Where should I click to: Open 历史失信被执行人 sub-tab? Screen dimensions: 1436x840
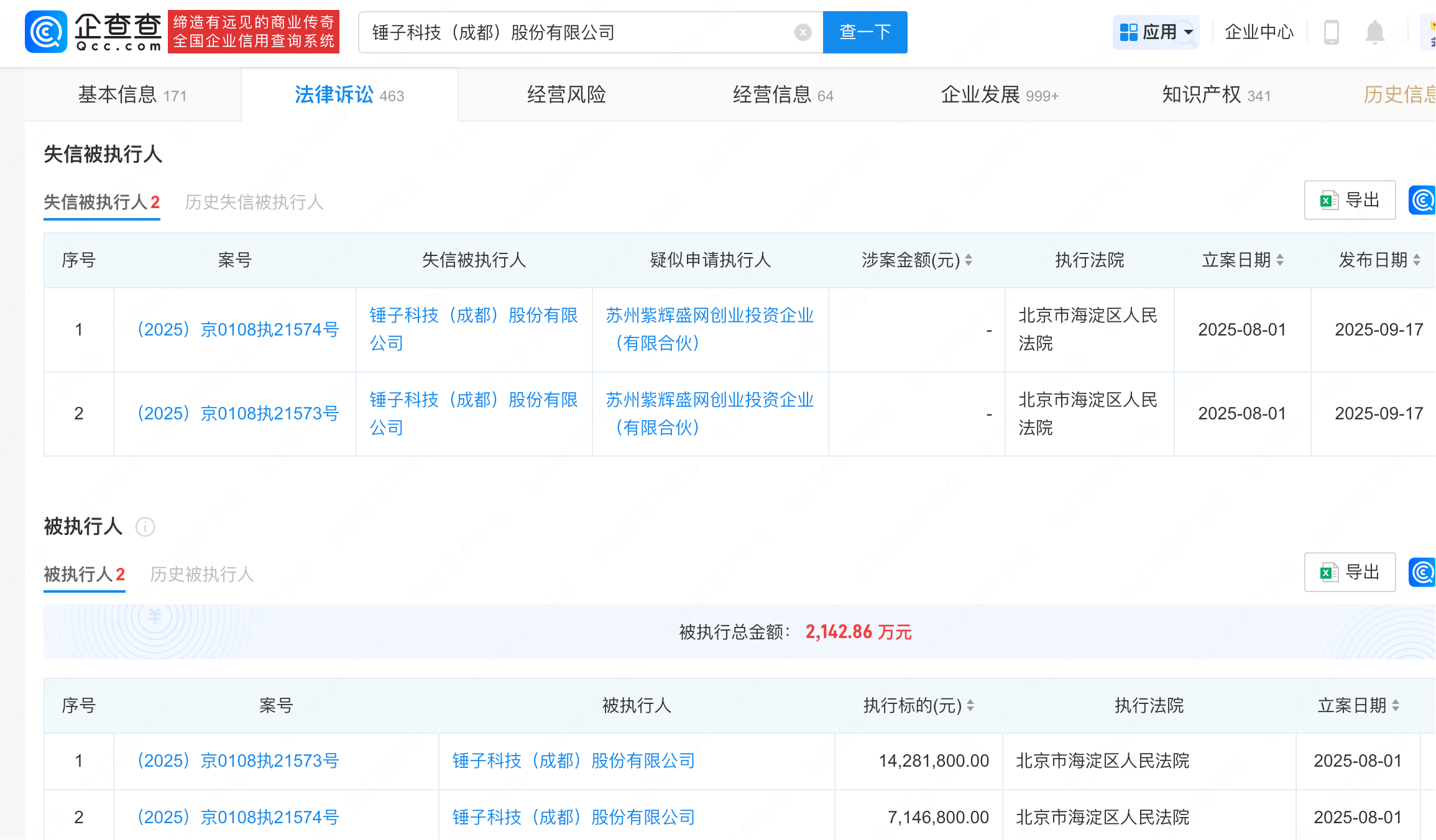pyautogui.click(x=254, y=202)
